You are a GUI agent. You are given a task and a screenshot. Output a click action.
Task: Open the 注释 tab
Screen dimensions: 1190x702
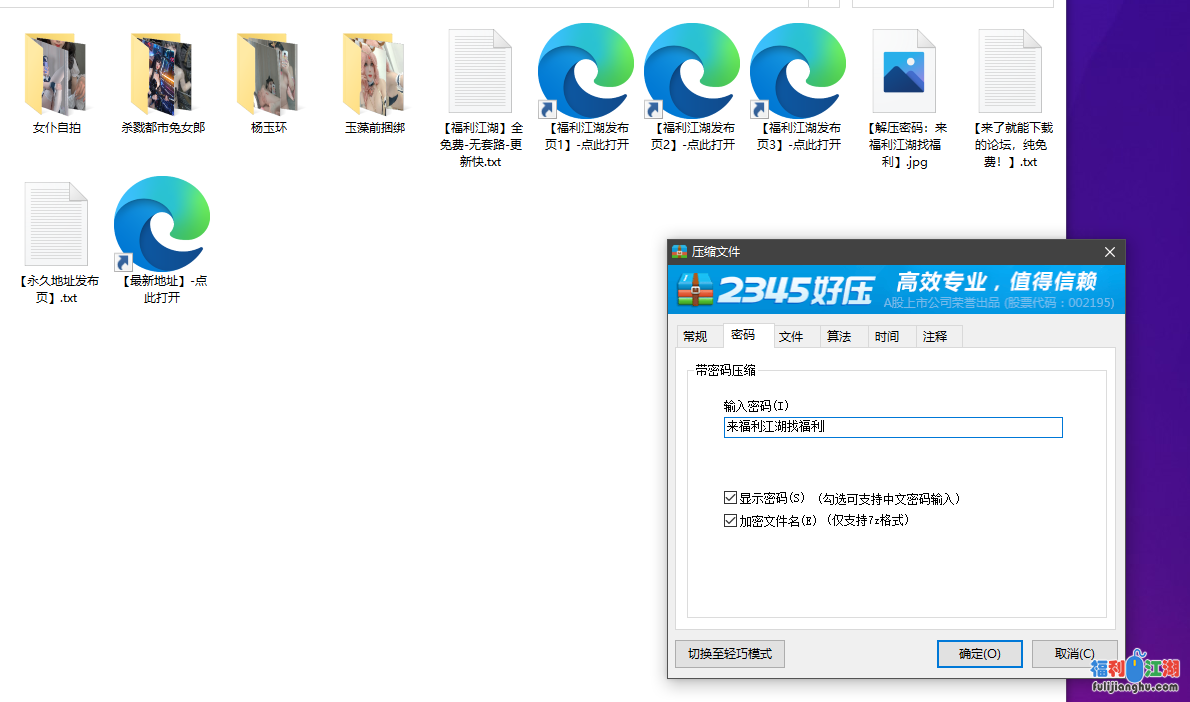pyautogui.click(x=937, y=336)
